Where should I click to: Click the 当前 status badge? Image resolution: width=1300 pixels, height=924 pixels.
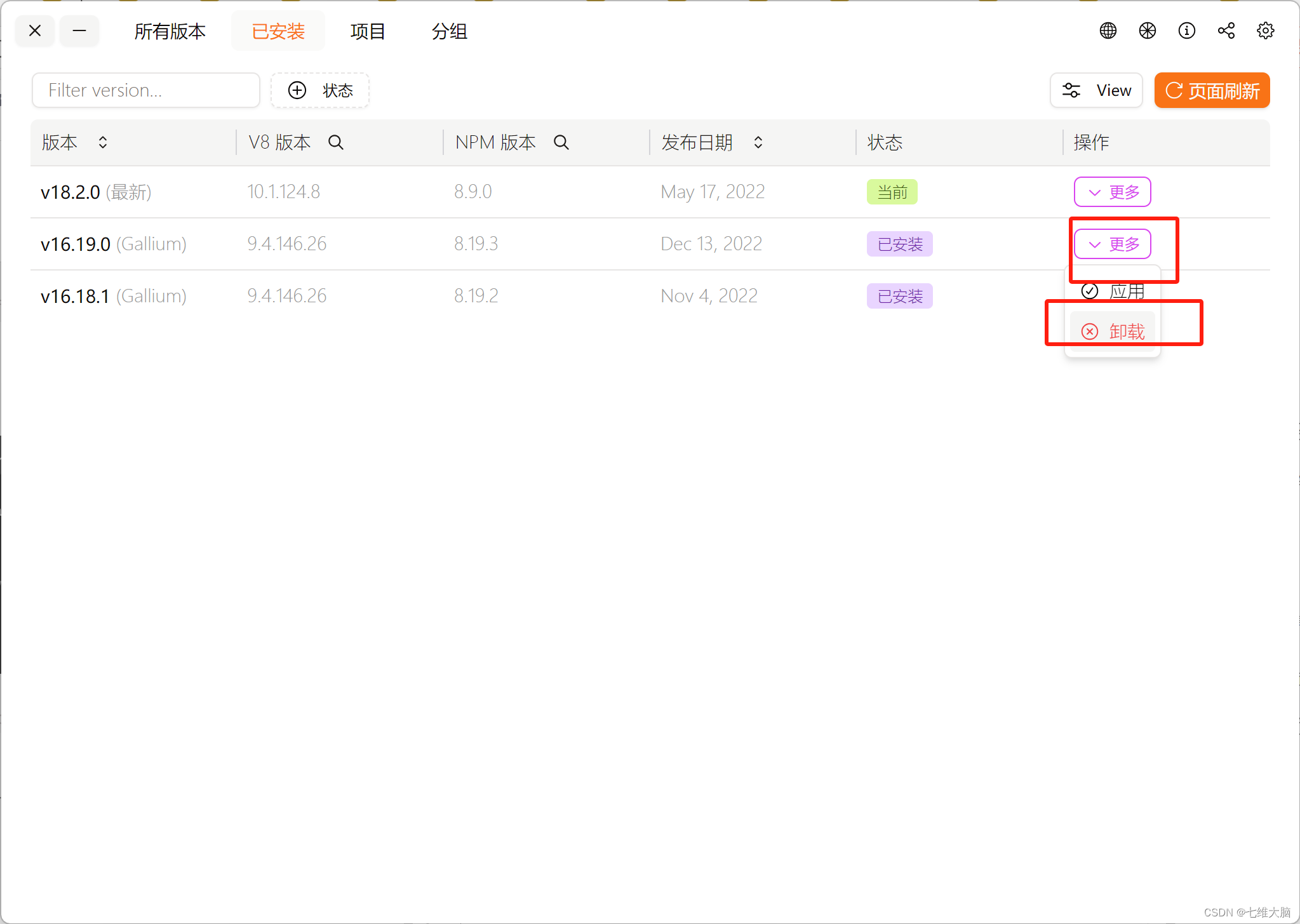tap(892, 192)
